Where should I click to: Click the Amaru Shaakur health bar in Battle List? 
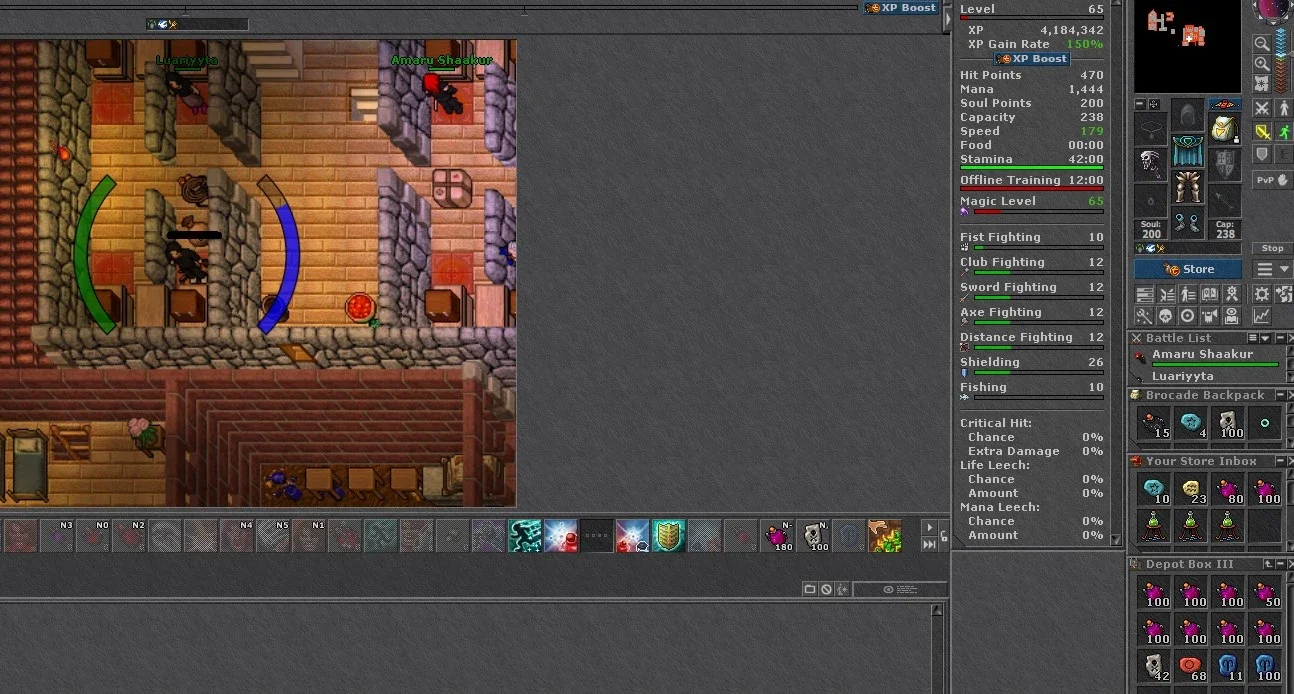(x=1215, y=364)
